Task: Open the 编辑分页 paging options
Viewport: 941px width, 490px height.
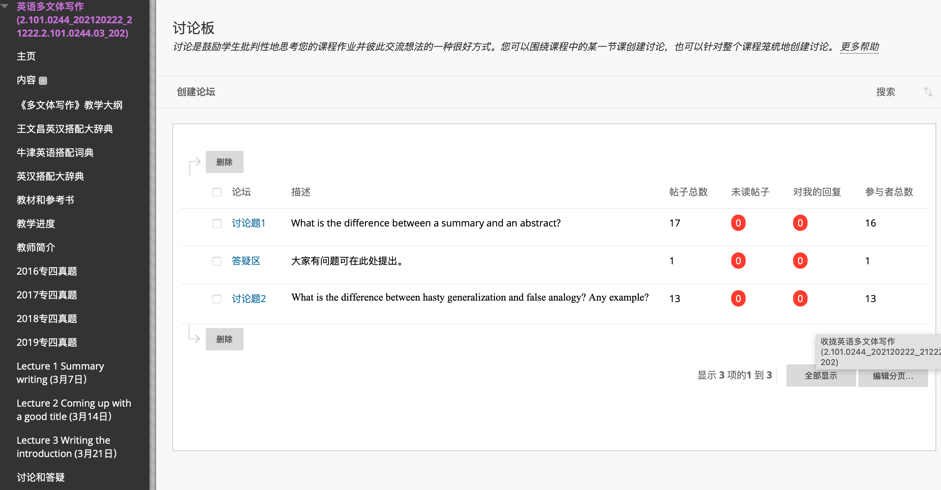Action: pyautogui.click(x=892, y=376)
